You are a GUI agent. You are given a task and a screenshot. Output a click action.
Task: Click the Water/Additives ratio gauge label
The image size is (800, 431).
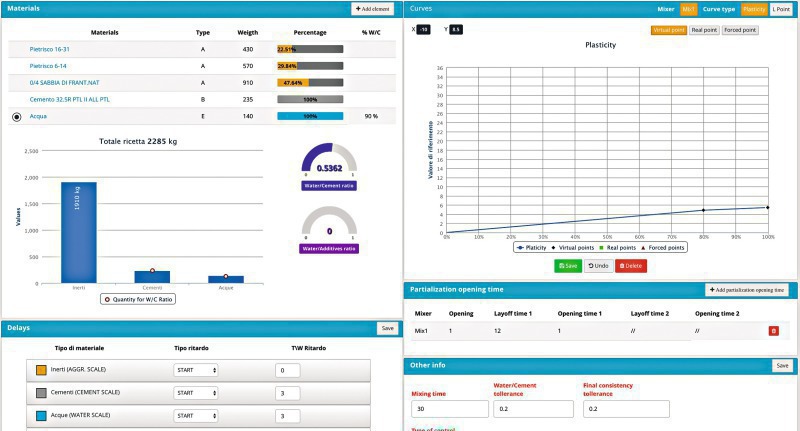coord(329,249)
